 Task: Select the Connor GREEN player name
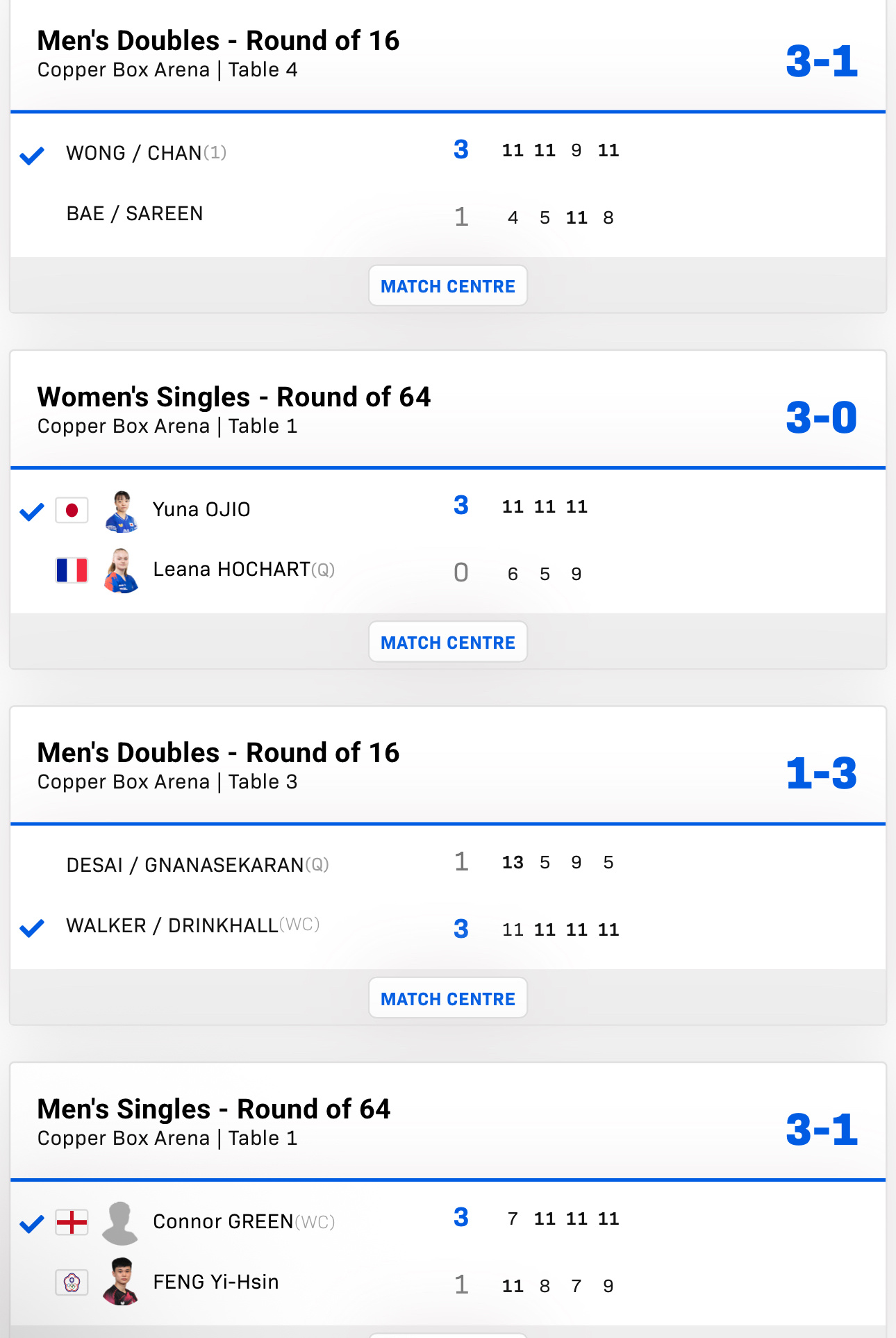coord(223,1221)
